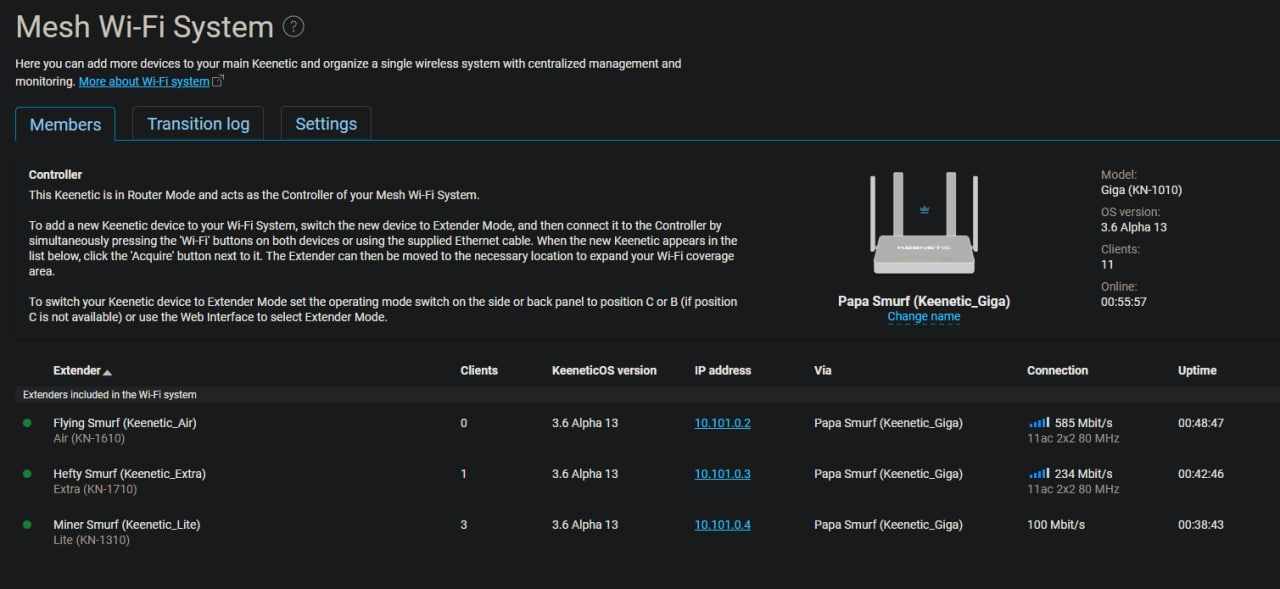Click the Keenetic router image
This screenshot has height=589, width=1280.
tap(924, 223)
